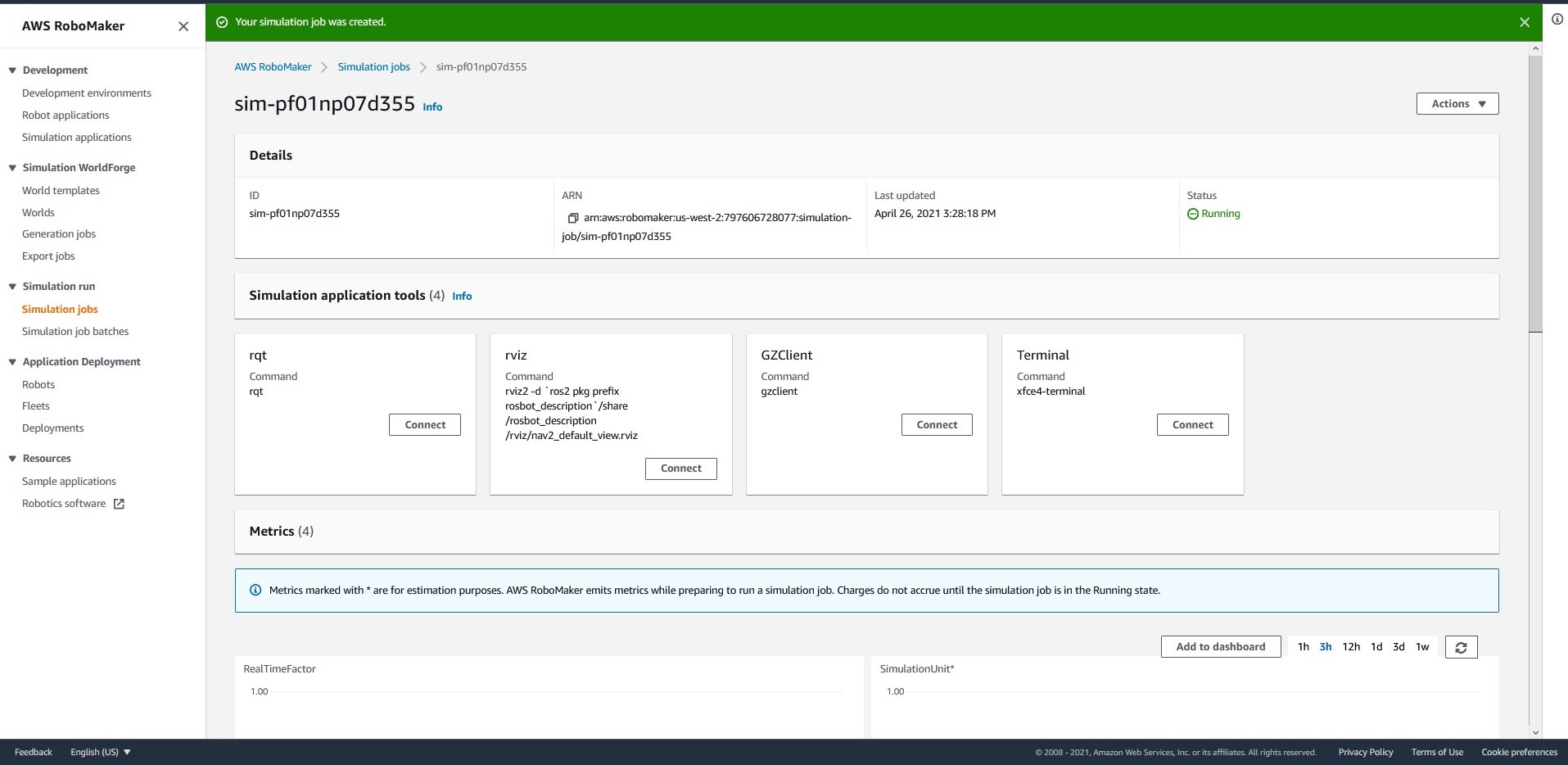Open Simulation job batches
The height and width of the screenshot is (765, 1568).
pos(75,332)
